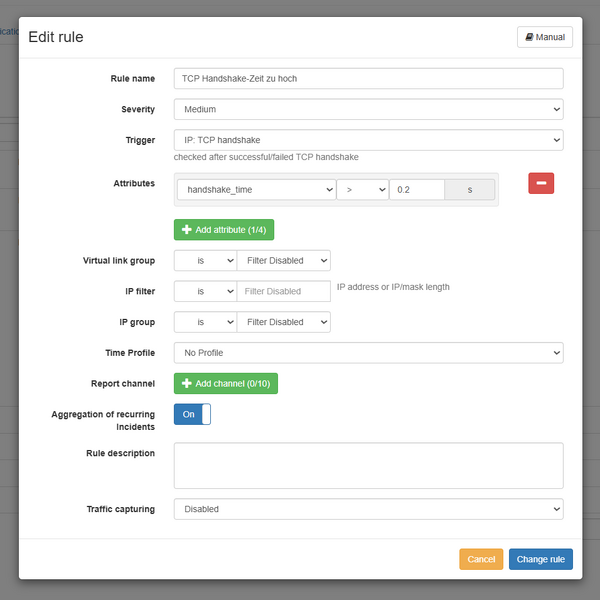Click the Add attribute plus button
This screenshot has height=600, width=600.
(223, 230)
